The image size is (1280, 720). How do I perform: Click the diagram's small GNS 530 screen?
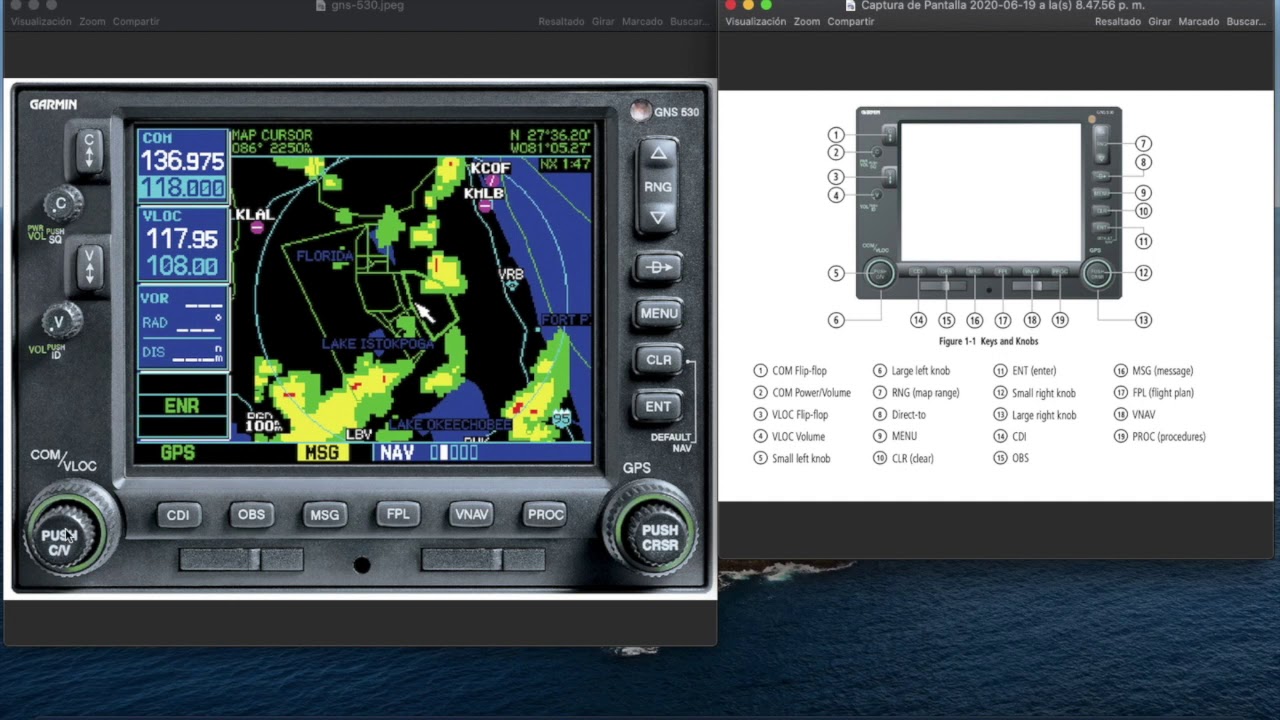pos(991,192)
